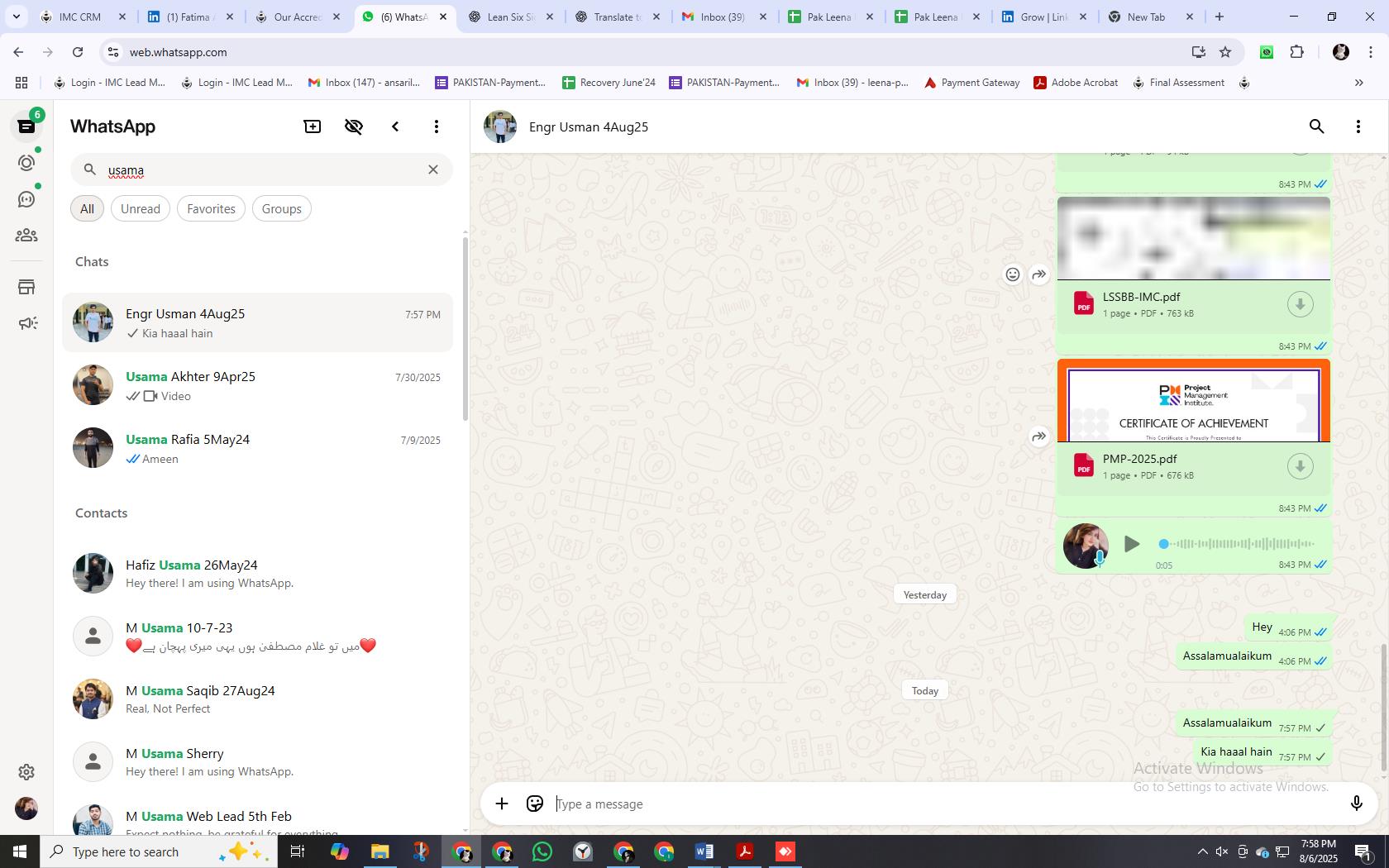Open Engr Usman's contact info from the chat header
The width and height of the screenshot is (1389, 868).
point(589,126)
